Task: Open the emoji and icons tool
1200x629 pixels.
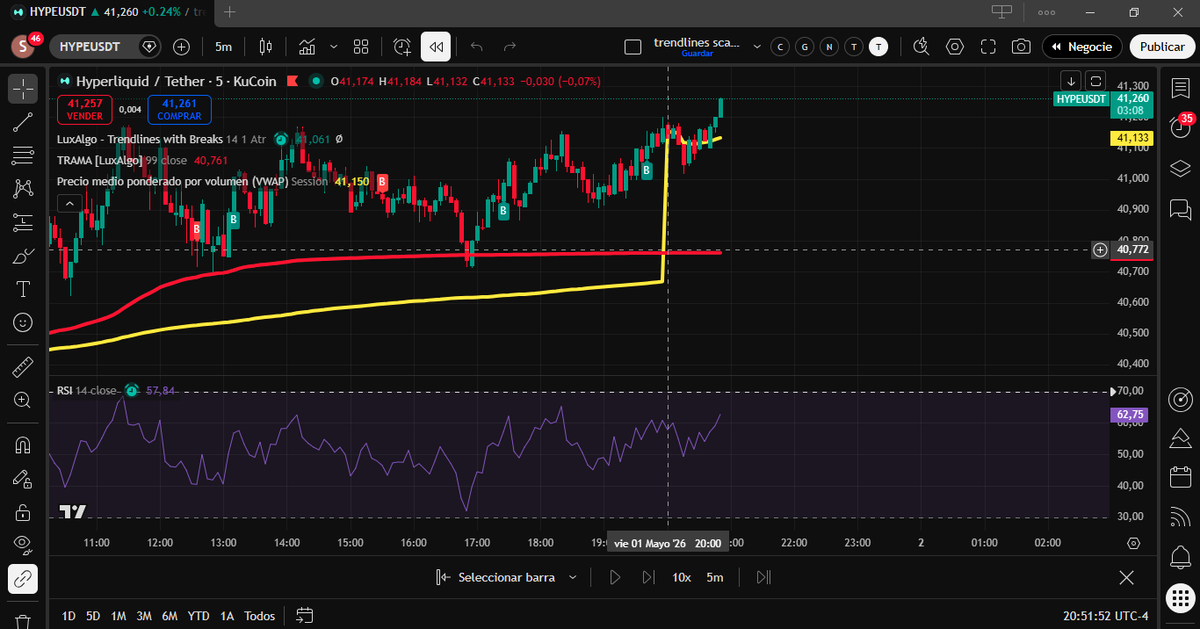Action: tap(23, 323)
